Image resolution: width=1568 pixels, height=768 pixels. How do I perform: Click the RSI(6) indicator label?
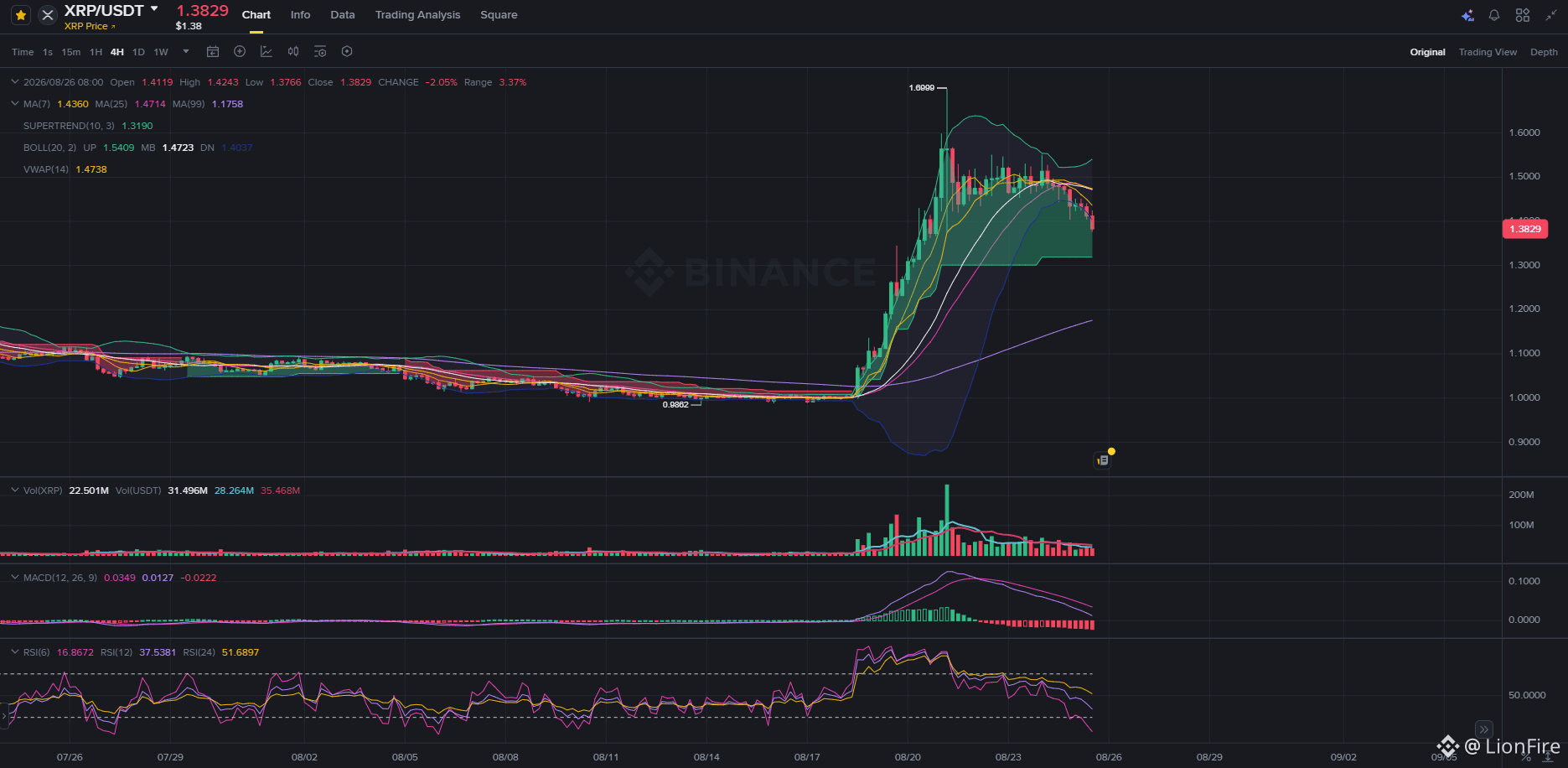coord(37,652)
